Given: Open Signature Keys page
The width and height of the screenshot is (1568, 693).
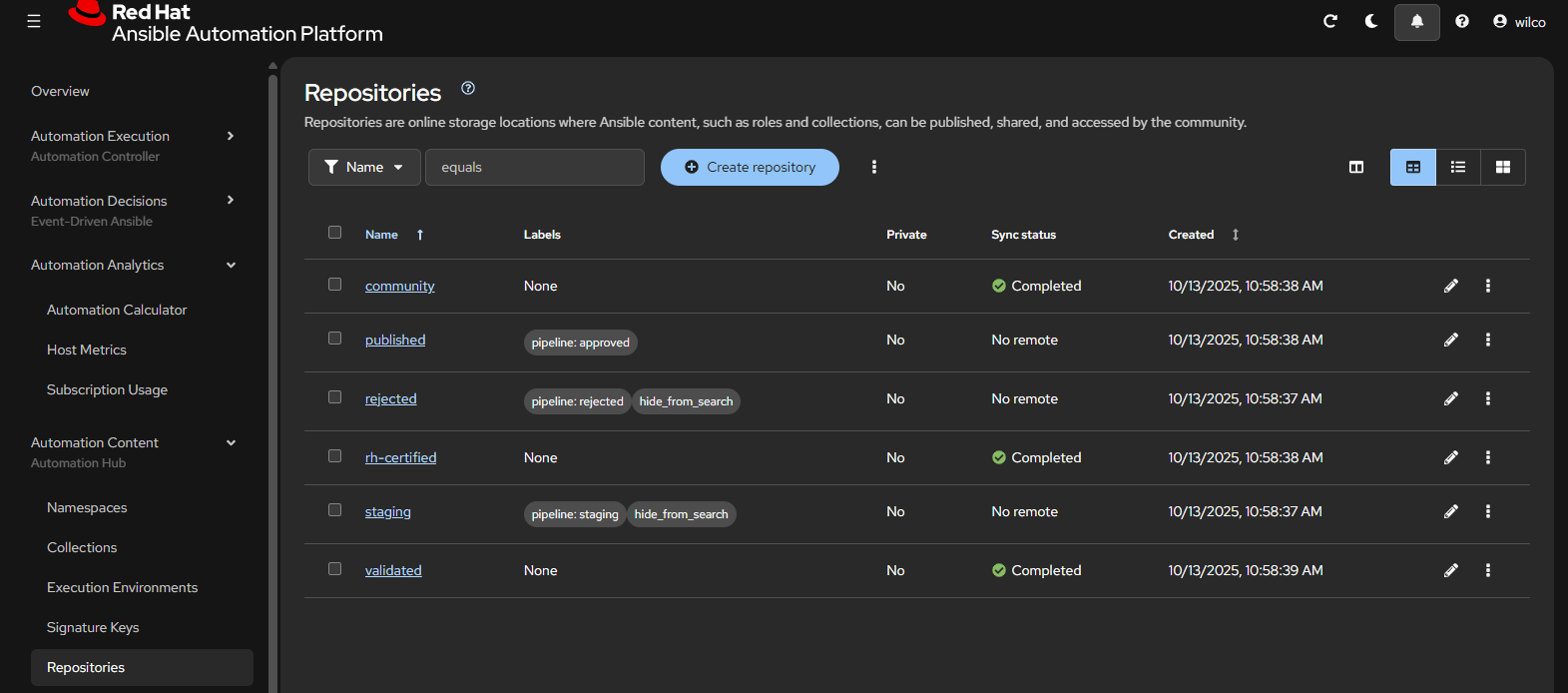Looking at the screenshot, I should click(93, 627).
